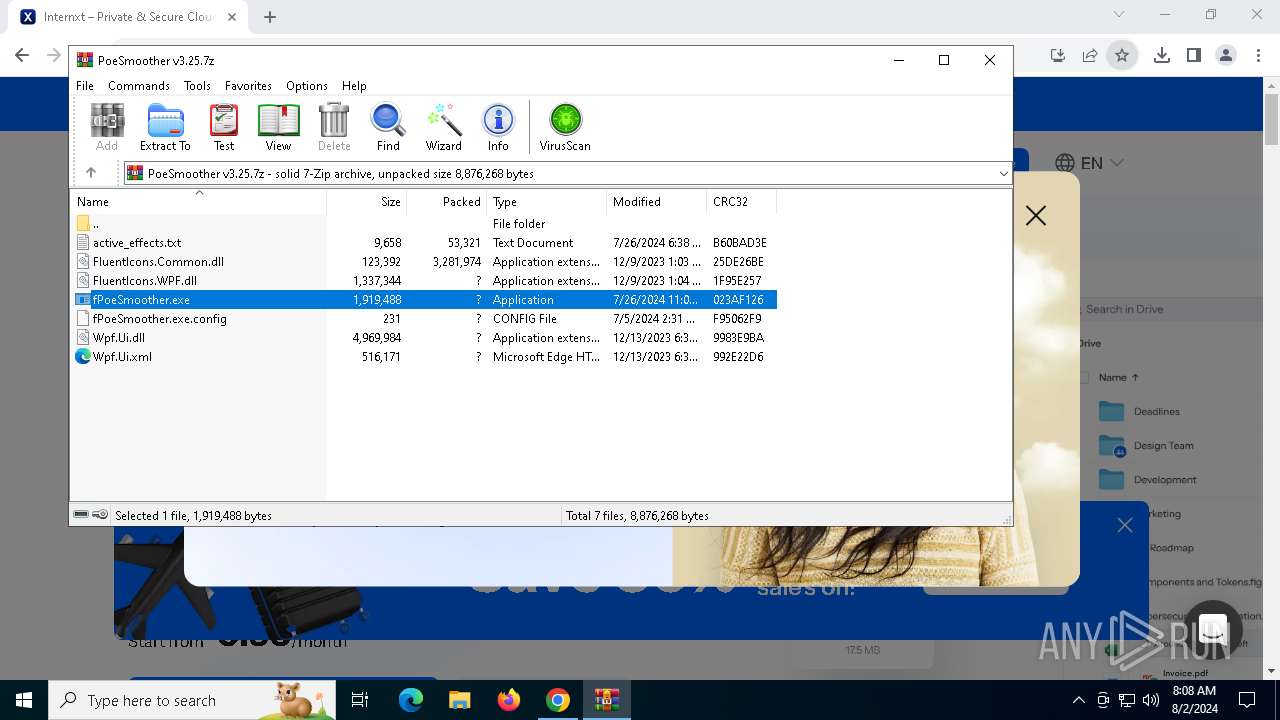Close the browser popup with X button
The image size is (1280, 720).
[x=1036, y=215]
